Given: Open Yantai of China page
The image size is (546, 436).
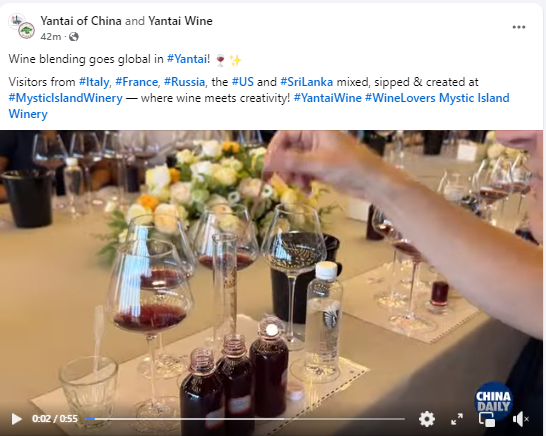Looking at the screenshot, I should 81,21.
